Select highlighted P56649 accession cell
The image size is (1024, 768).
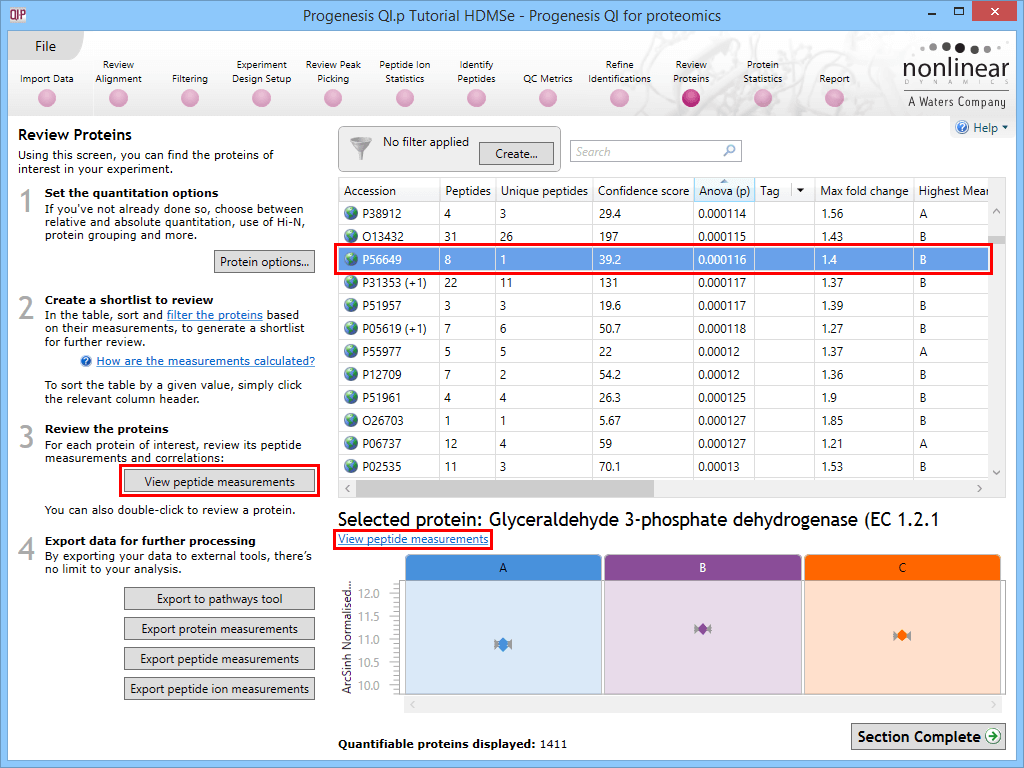(x=389, y=259)
